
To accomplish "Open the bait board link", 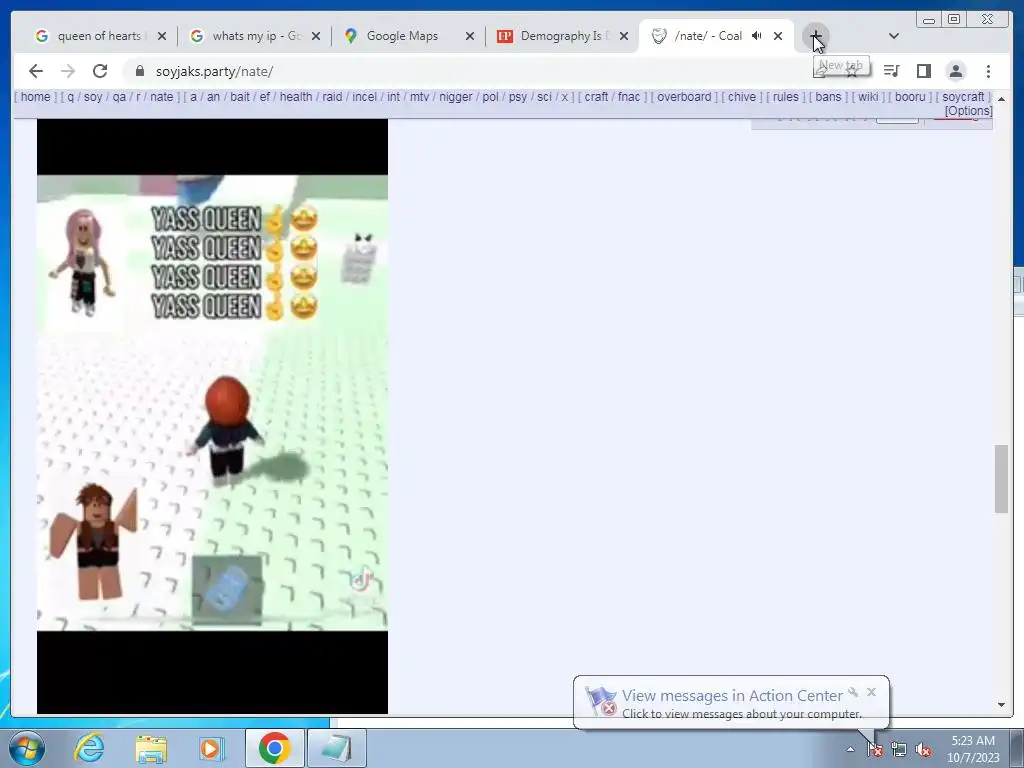I will point(240,97).
